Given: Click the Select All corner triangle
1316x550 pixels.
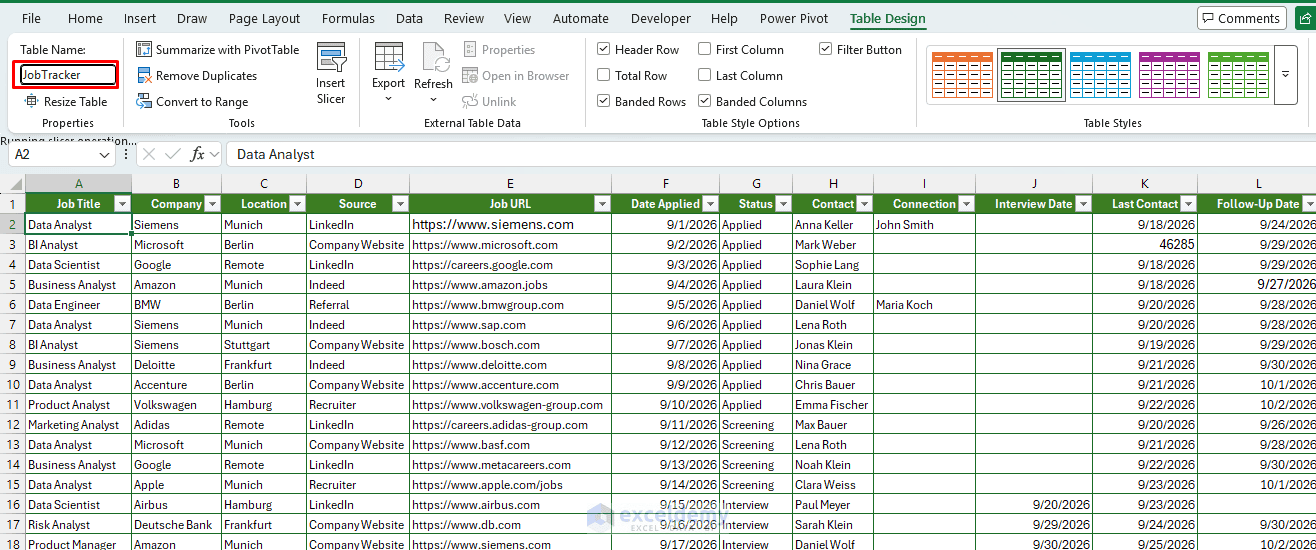Looking at the screenshot, I should click(13, 183).
